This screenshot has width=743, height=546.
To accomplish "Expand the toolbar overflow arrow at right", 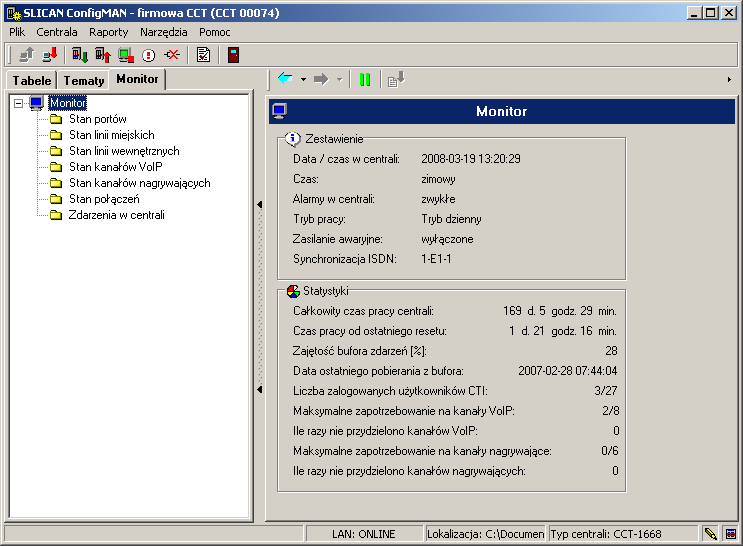I will [729, 80].
